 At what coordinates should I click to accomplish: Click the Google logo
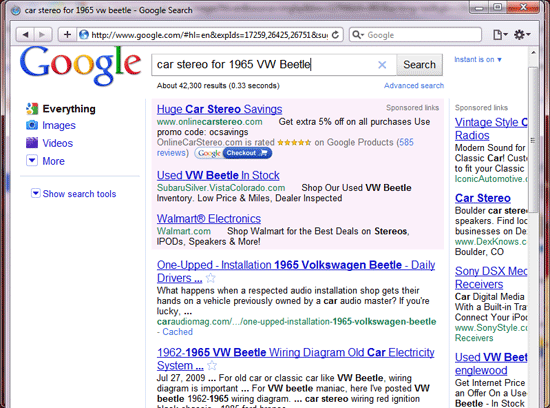click(81, 66)
